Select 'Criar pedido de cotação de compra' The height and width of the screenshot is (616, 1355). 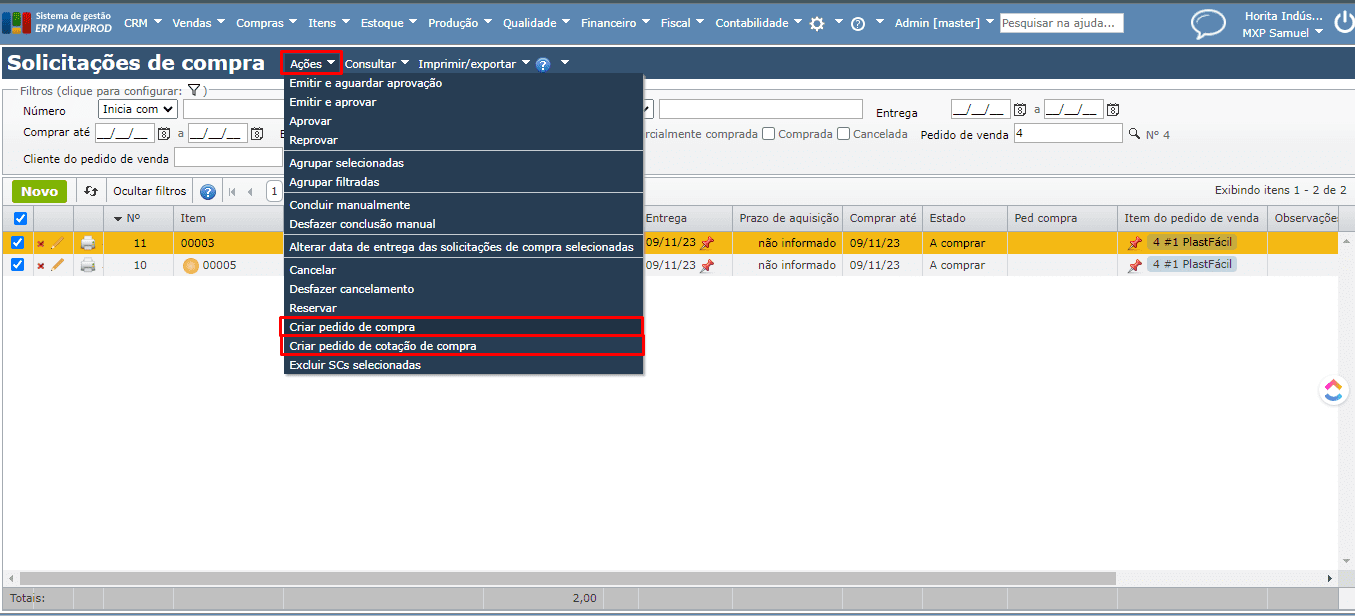click(x=463, y=346)
